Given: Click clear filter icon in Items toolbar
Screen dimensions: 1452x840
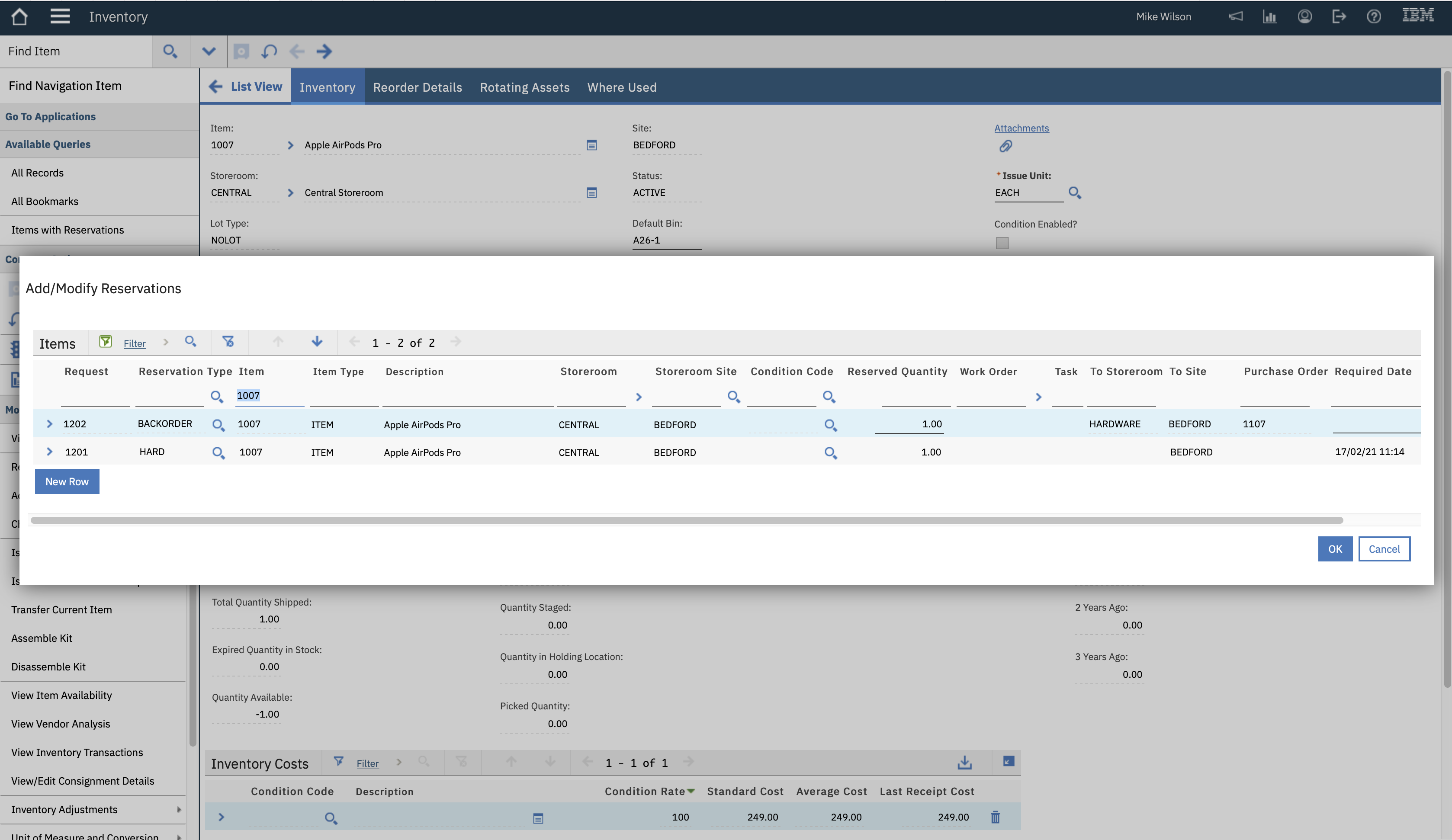Looking at the screenshot, I should tap(228, 342).
